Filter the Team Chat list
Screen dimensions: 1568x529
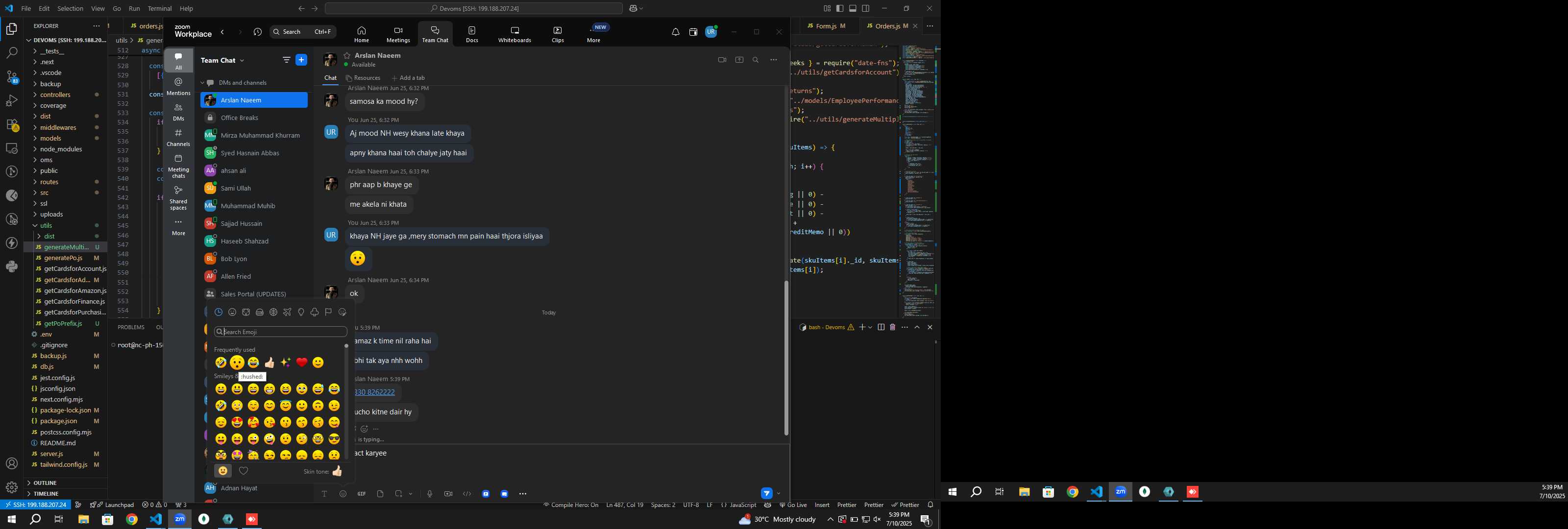[287, 60]
